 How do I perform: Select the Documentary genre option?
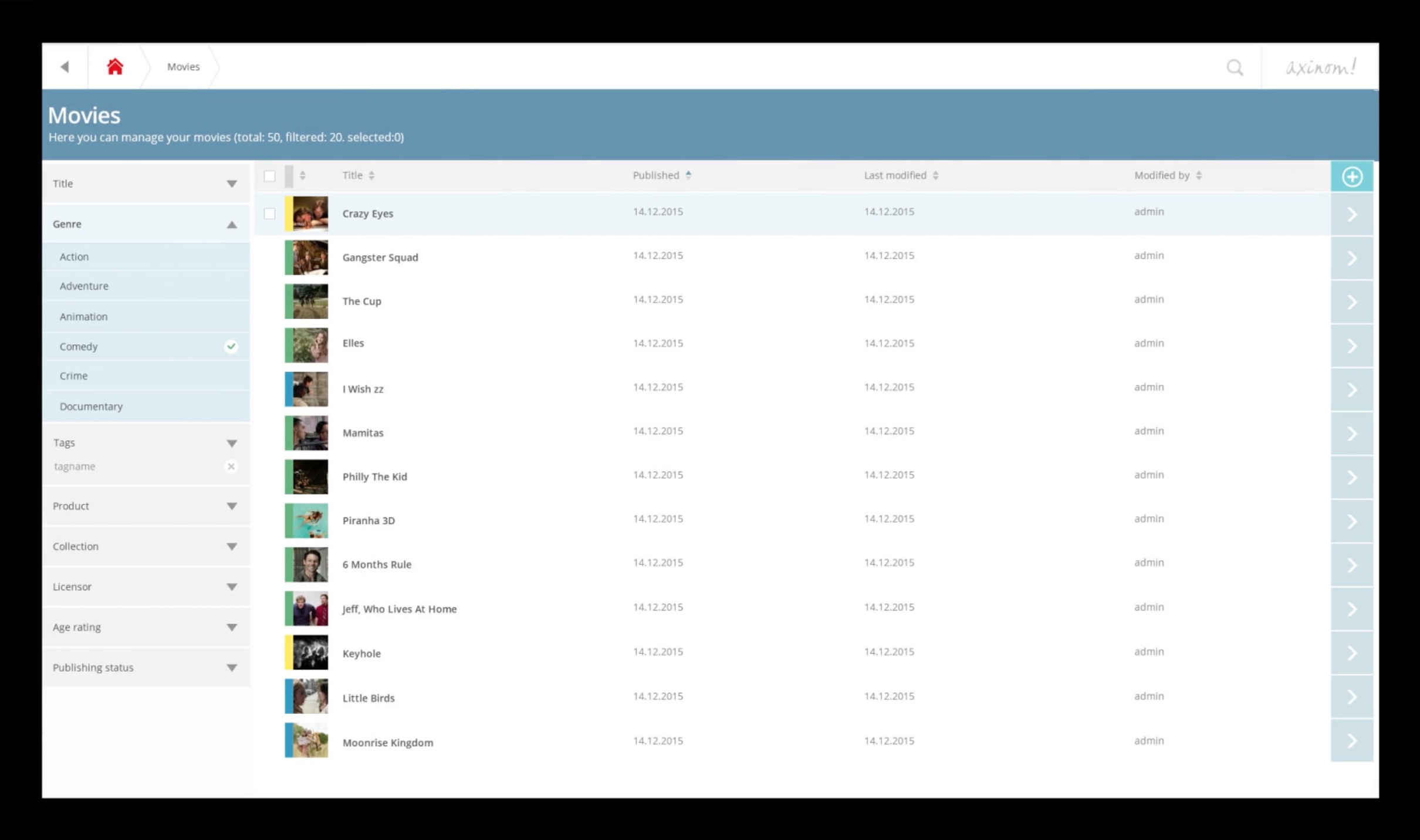click(x=91, y=407)
